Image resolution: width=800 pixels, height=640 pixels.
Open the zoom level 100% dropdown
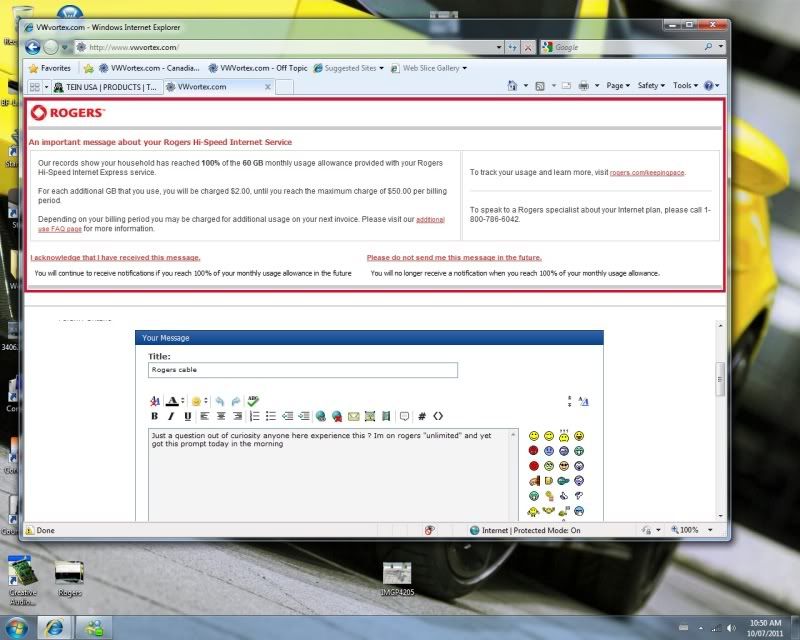(694, 530)
